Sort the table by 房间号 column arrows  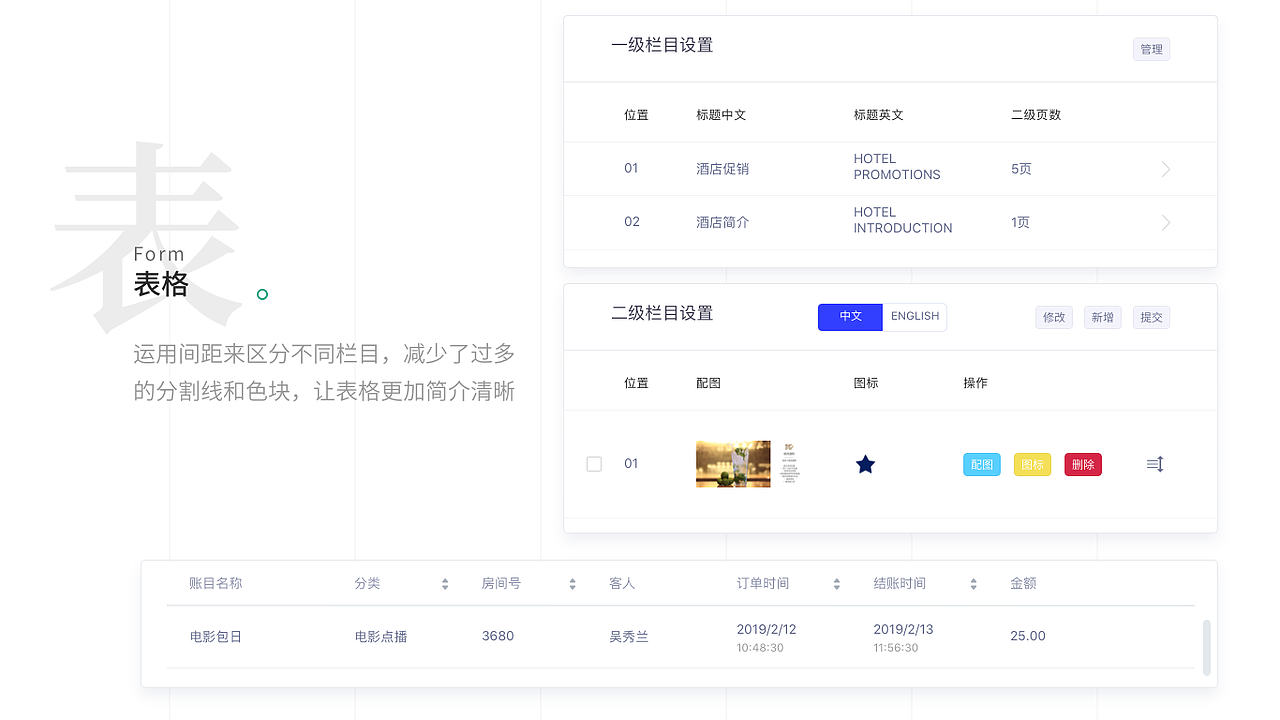[572, 584]
